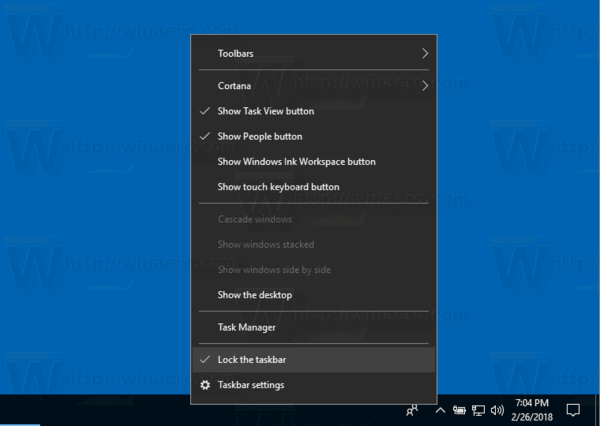Click the battery power tray icon
The height and width of the screenshot is (426, 600).
click(x=459, y=411)
